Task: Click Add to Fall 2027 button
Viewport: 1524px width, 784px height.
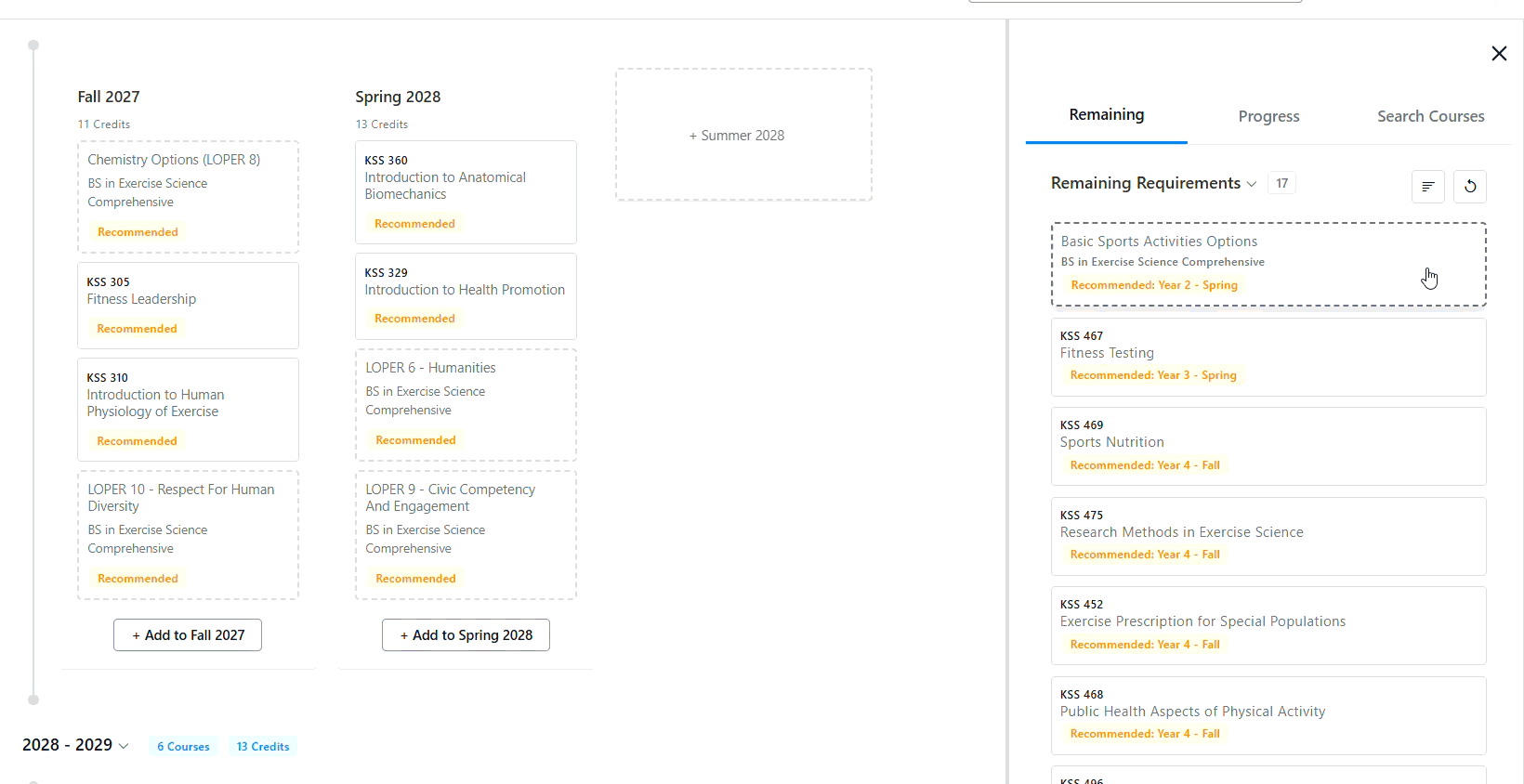Action: (188, 635)
